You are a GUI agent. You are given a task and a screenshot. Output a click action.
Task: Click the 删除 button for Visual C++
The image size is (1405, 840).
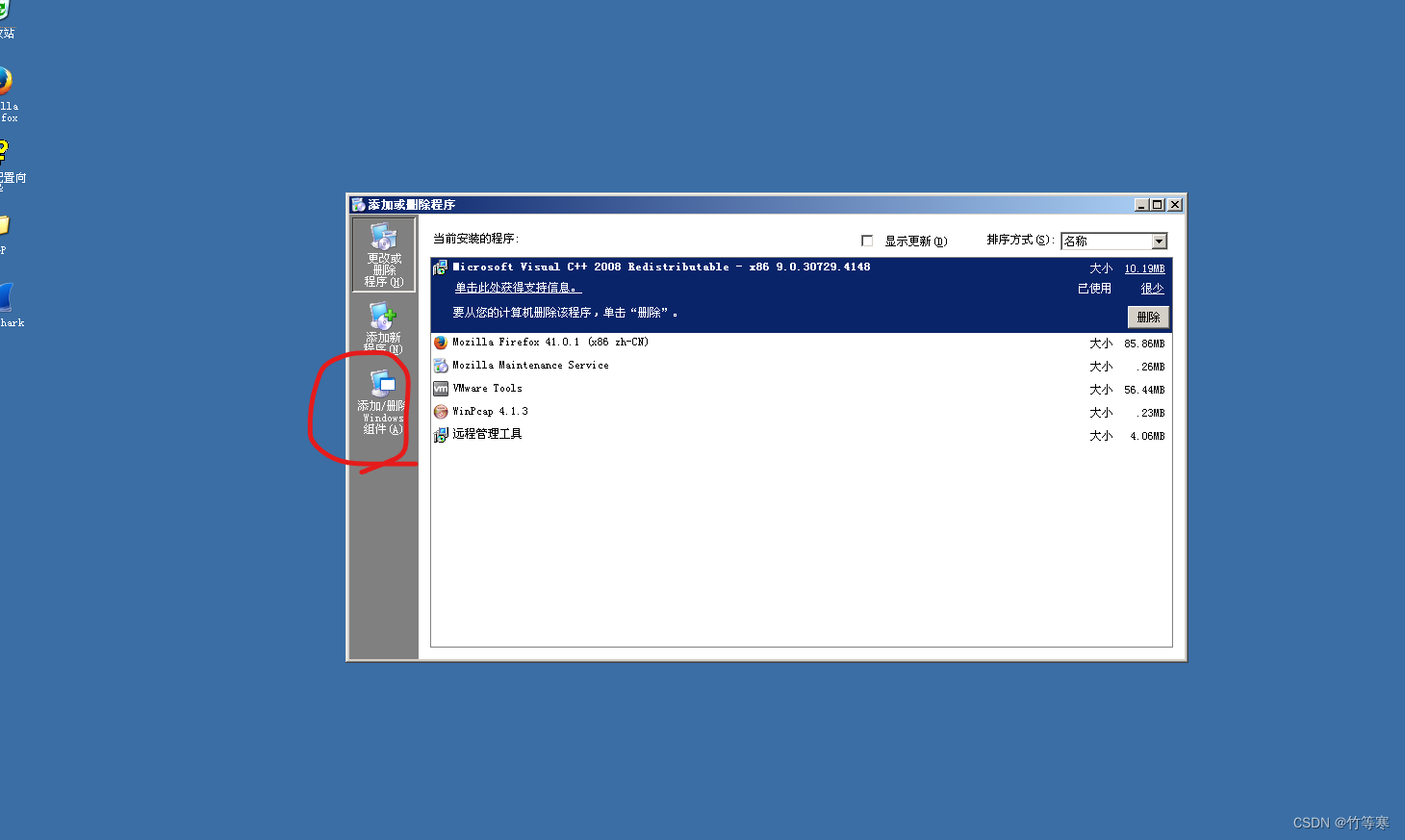click(1148, 318)
